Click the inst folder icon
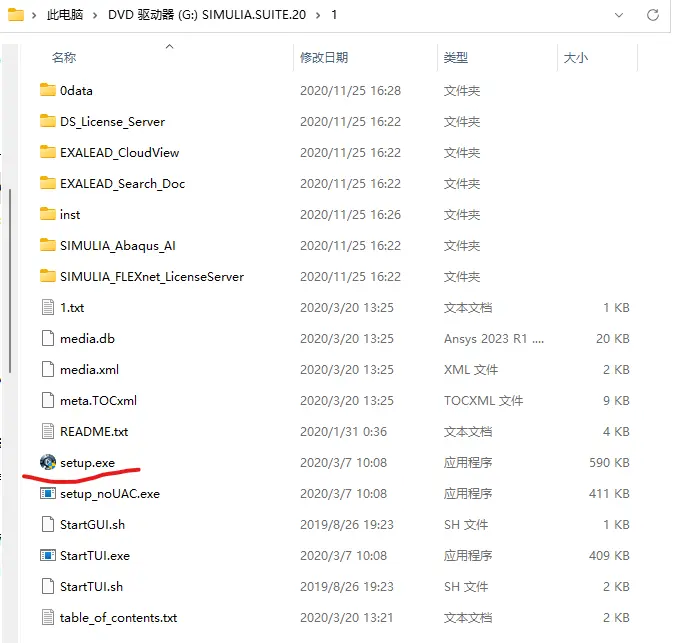Image resolution: width=683 pixels, height=643 pixels. pyautogui.click(x=47, y=213)
